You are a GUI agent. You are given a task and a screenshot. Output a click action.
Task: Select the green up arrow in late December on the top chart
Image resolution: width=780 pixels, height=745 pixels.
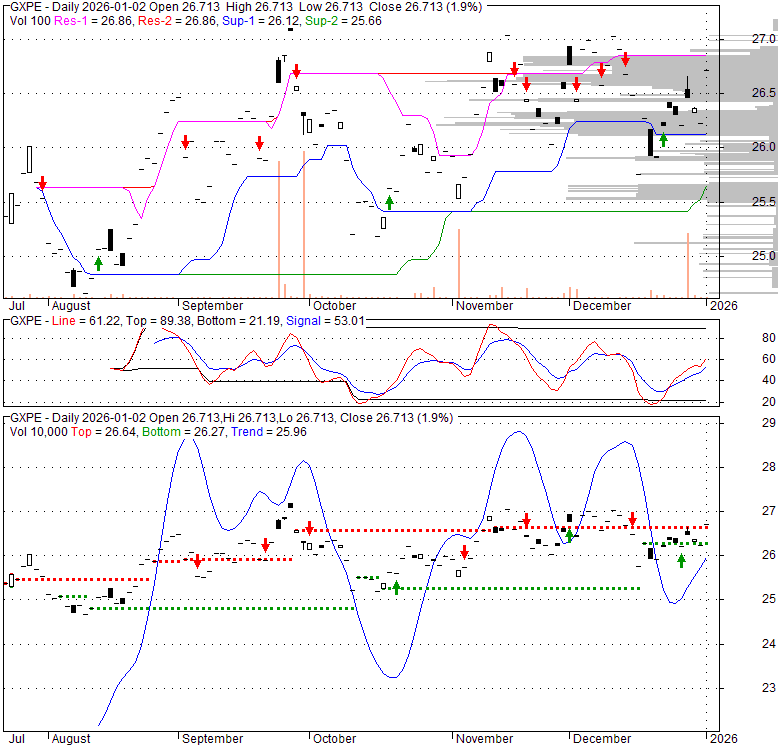(x=663, y=140)
